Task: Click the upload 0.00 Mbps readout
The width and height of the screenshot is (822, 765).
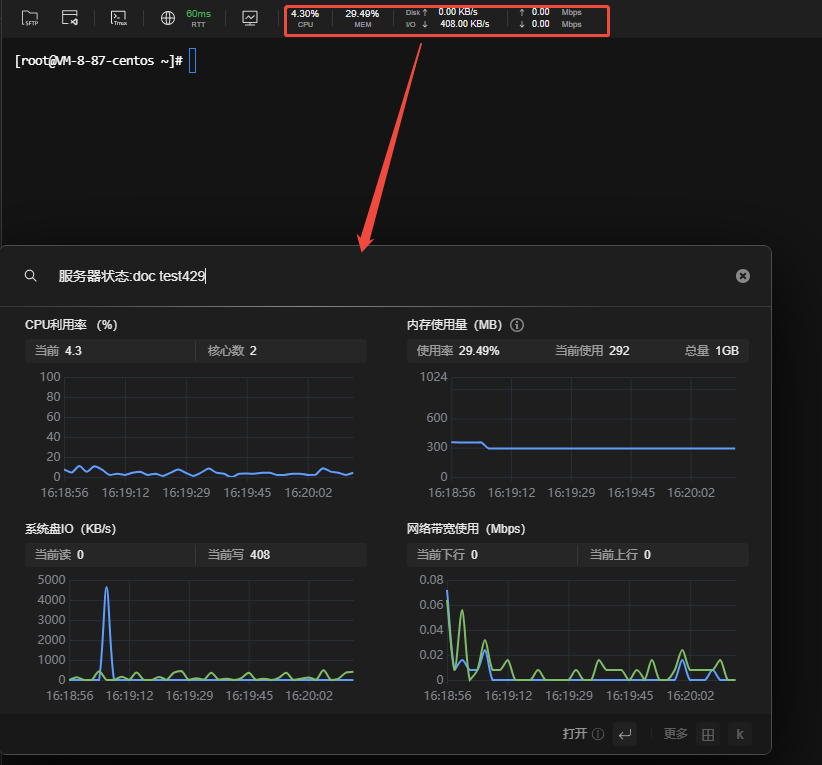Action: point(550,12)
